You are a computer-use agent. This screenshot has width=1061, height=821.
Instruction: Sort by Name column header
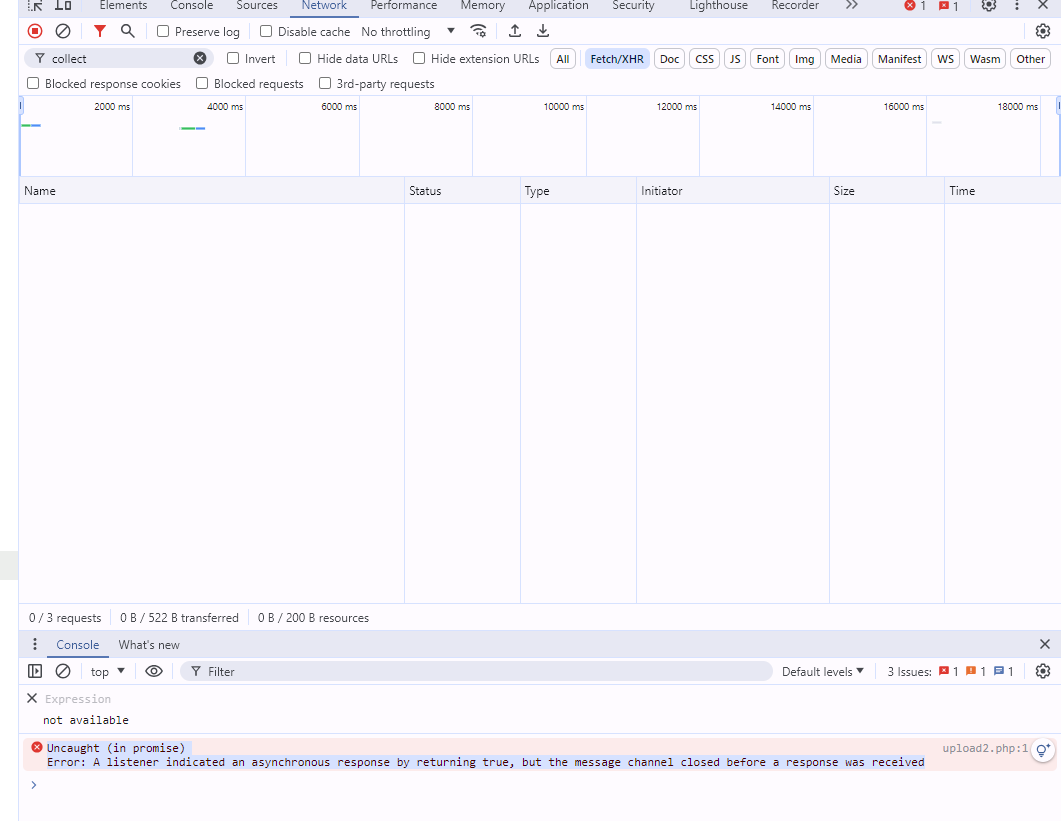212,190
